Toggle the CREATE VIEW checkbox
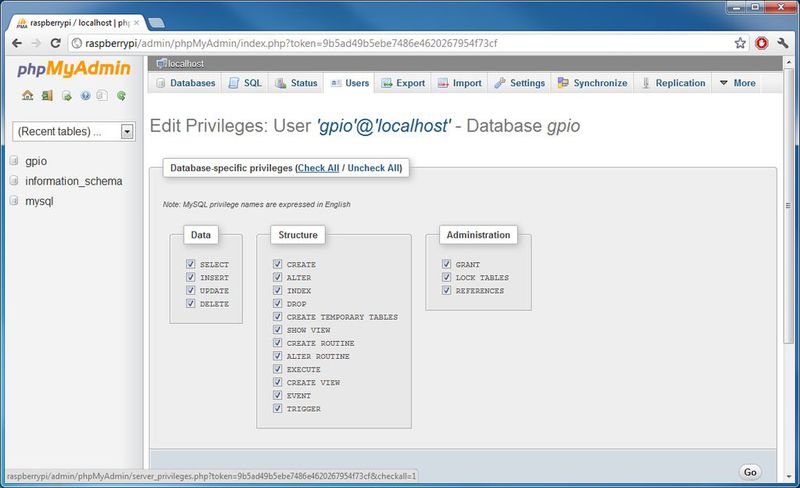The width and height of the screenshot is (800, 488). (278, 382)
